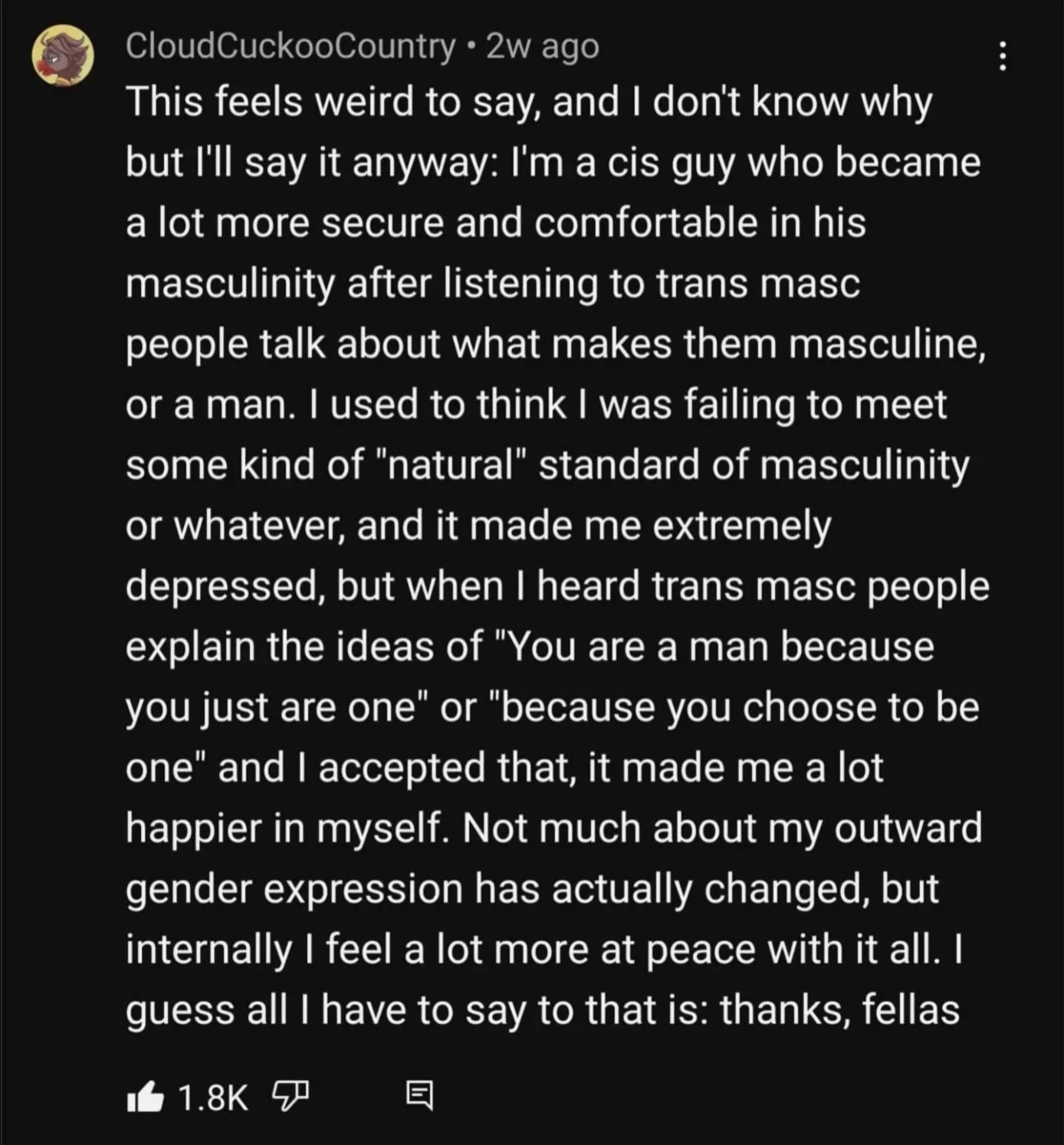Open the reply box via the reply icon
The image size is (1064, 1145).
(x=419, y=1095)
